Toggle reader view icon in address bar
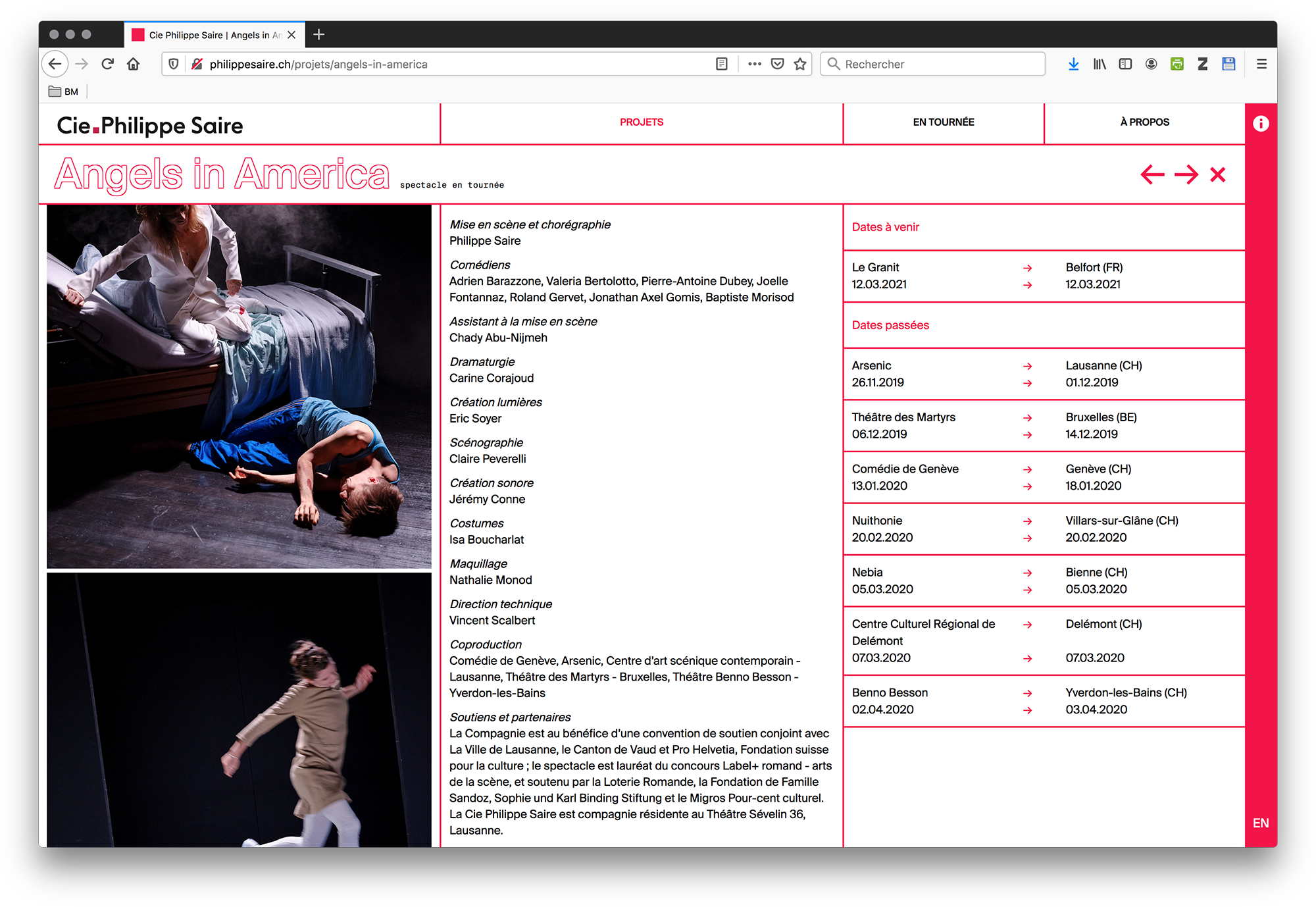The height and width of the screenshot is (907, 1316). [x=722, y=64]
